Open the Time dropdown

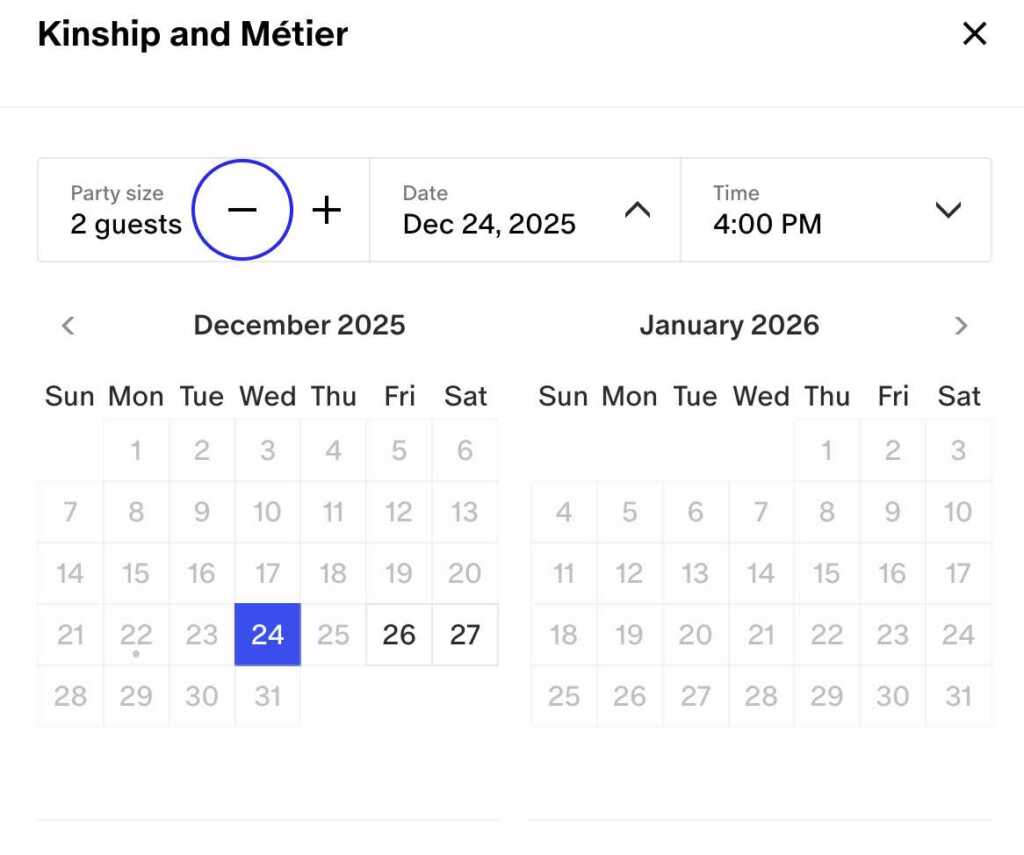pyautogui.click(x=947, y=210)
